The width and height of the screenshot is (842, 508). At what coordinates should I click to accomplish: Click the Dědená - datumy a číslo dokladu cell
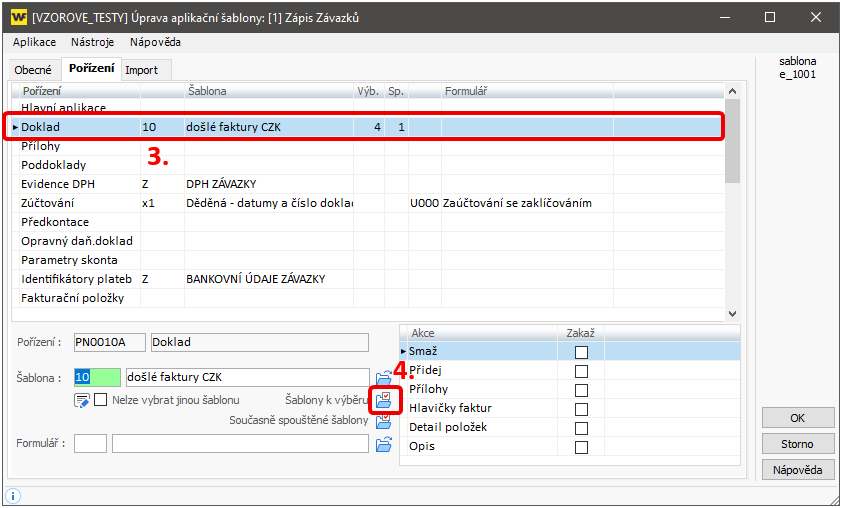[268, 203]
